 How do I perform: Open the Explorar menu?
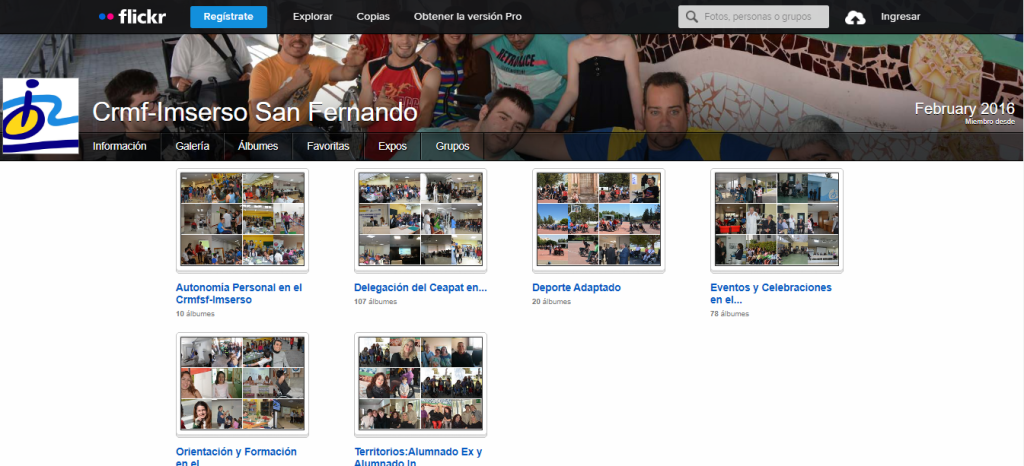[312, 17]
